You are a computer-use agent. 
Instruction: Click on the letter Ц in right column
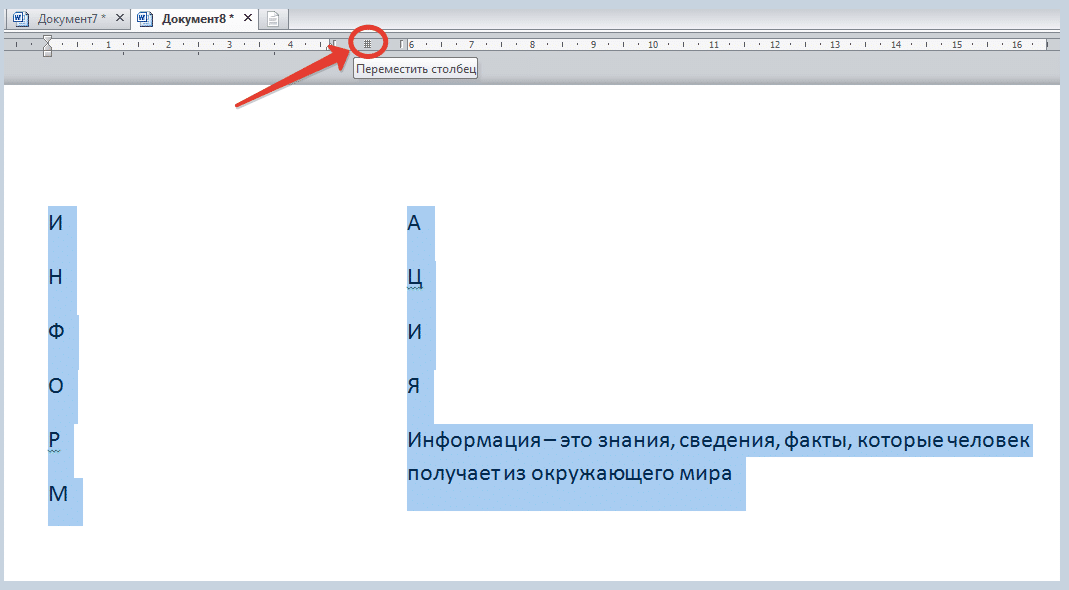pyautogui.click(x=415, y=278)
